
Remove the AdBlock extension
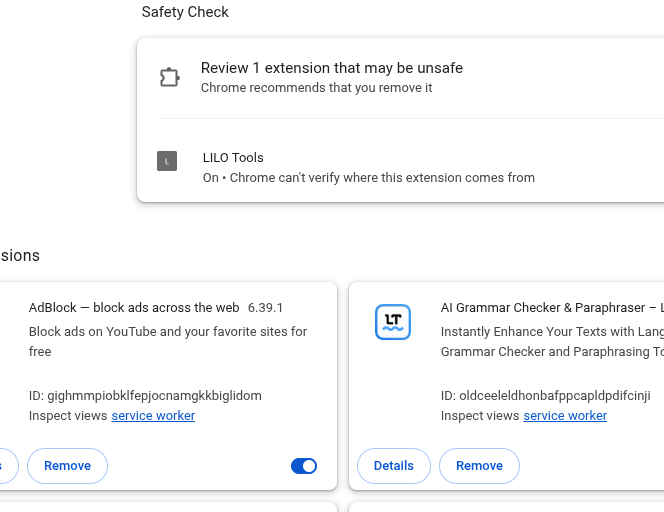(67, 466)
